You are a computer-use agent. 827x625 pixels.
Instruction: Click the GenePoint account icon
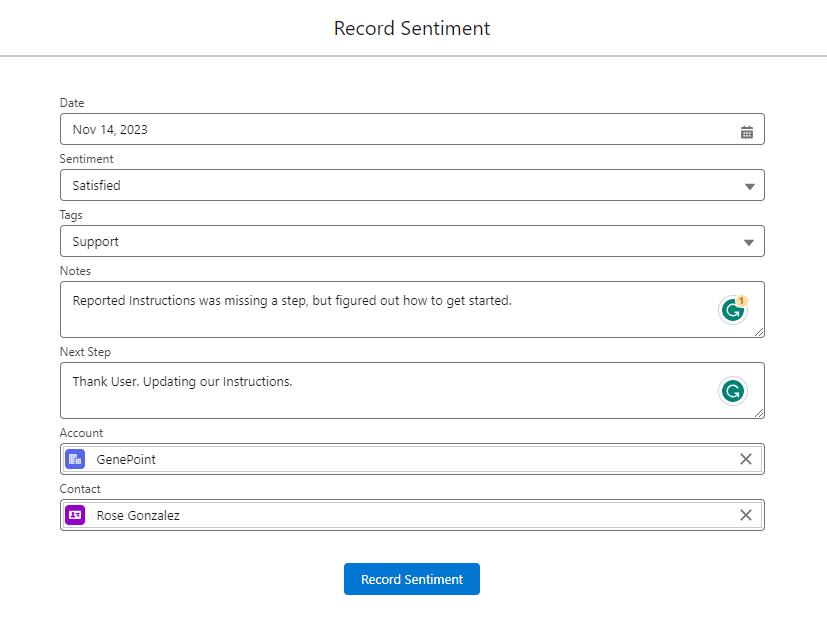75,459
